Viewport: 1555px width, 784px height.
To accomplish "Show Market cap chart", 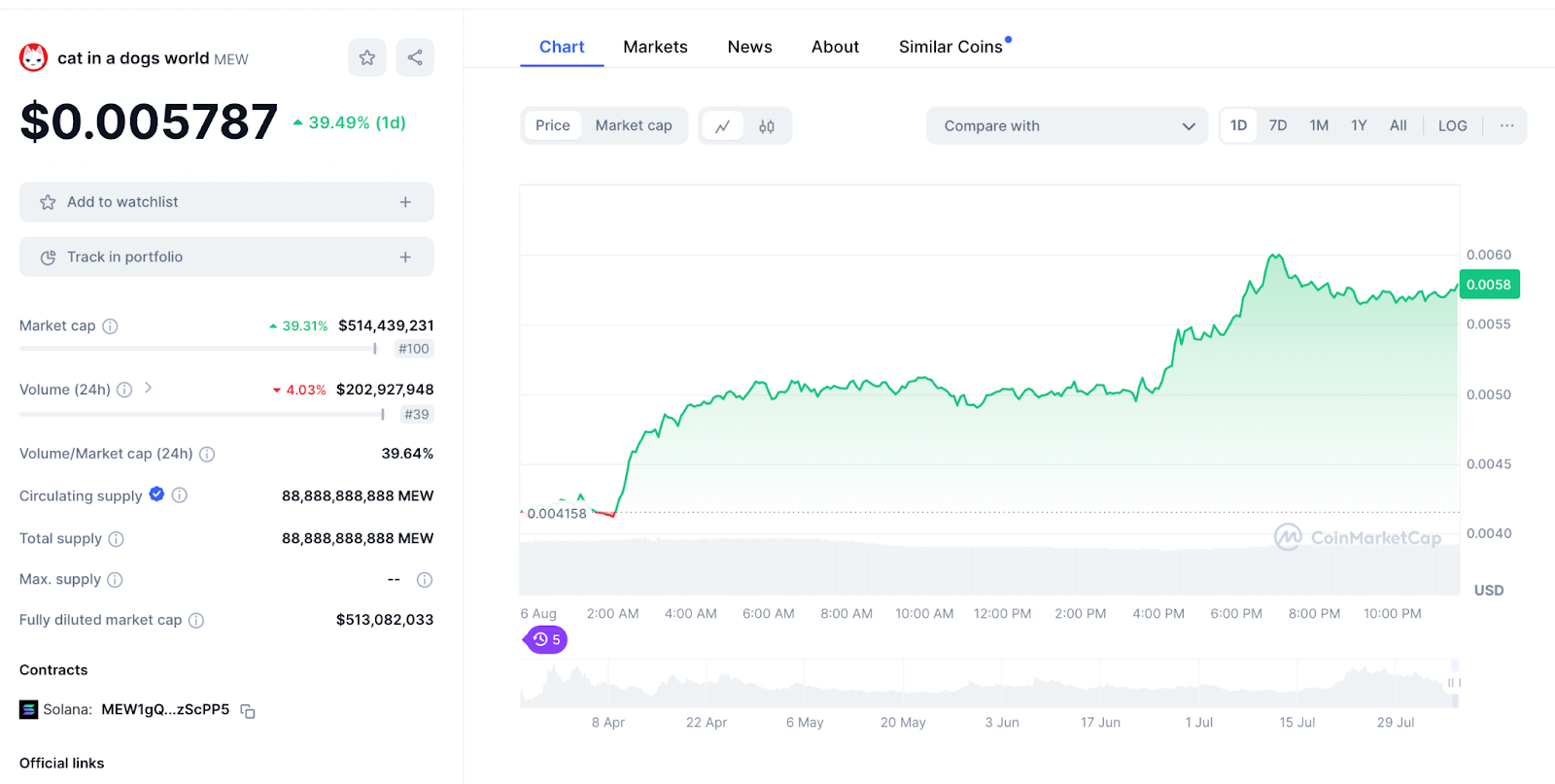I will [634, 125].
